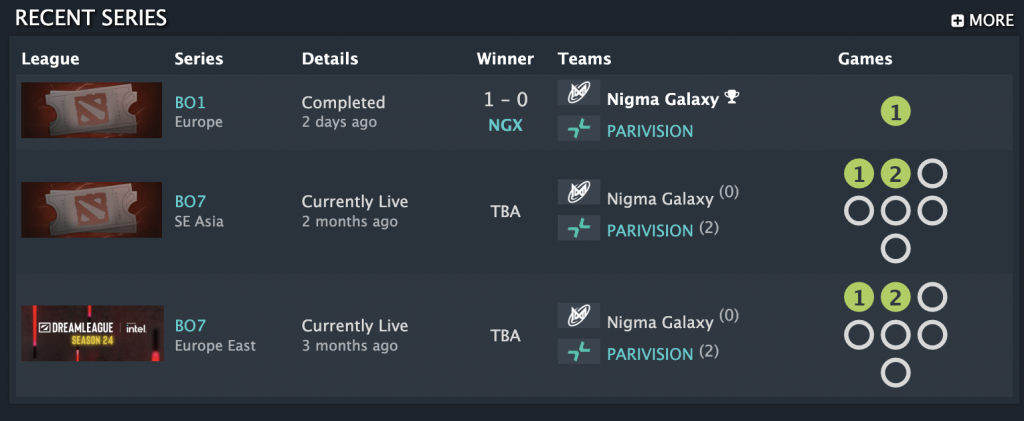
Task: Click Nigma Galaxy logo in SE Asia row
Action: (579, 193)
